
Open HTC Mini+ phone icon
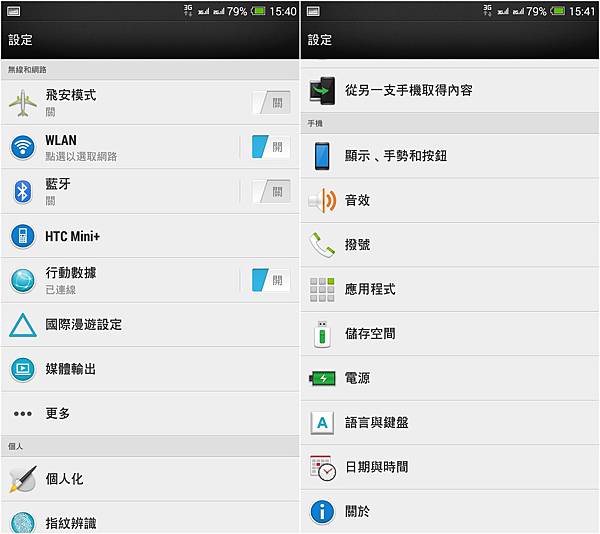click(x=23, y=236)
